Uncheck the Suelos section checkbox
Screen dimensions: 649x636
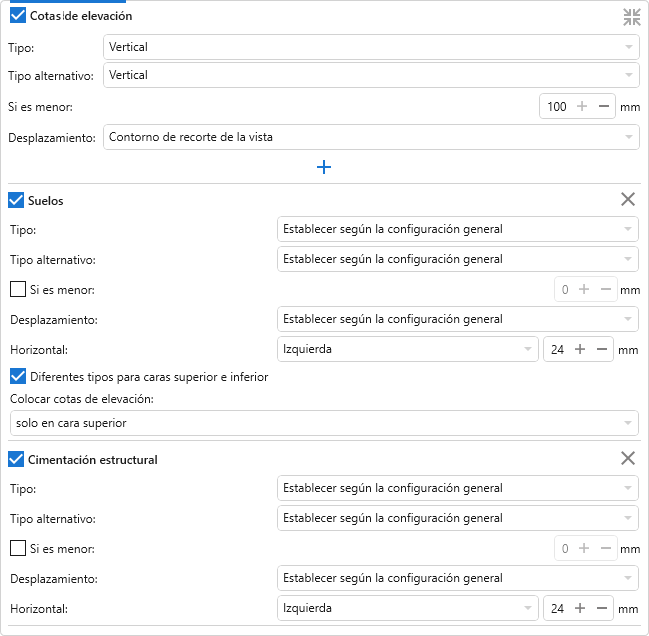click(17, 200)
